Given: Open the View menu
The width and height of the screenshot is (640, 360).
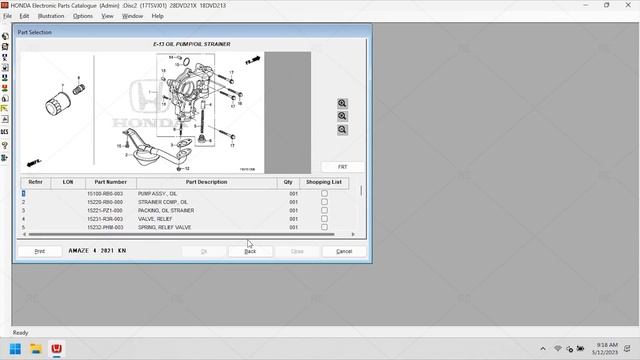Looking at the screenshot, I should coord(107,16).
